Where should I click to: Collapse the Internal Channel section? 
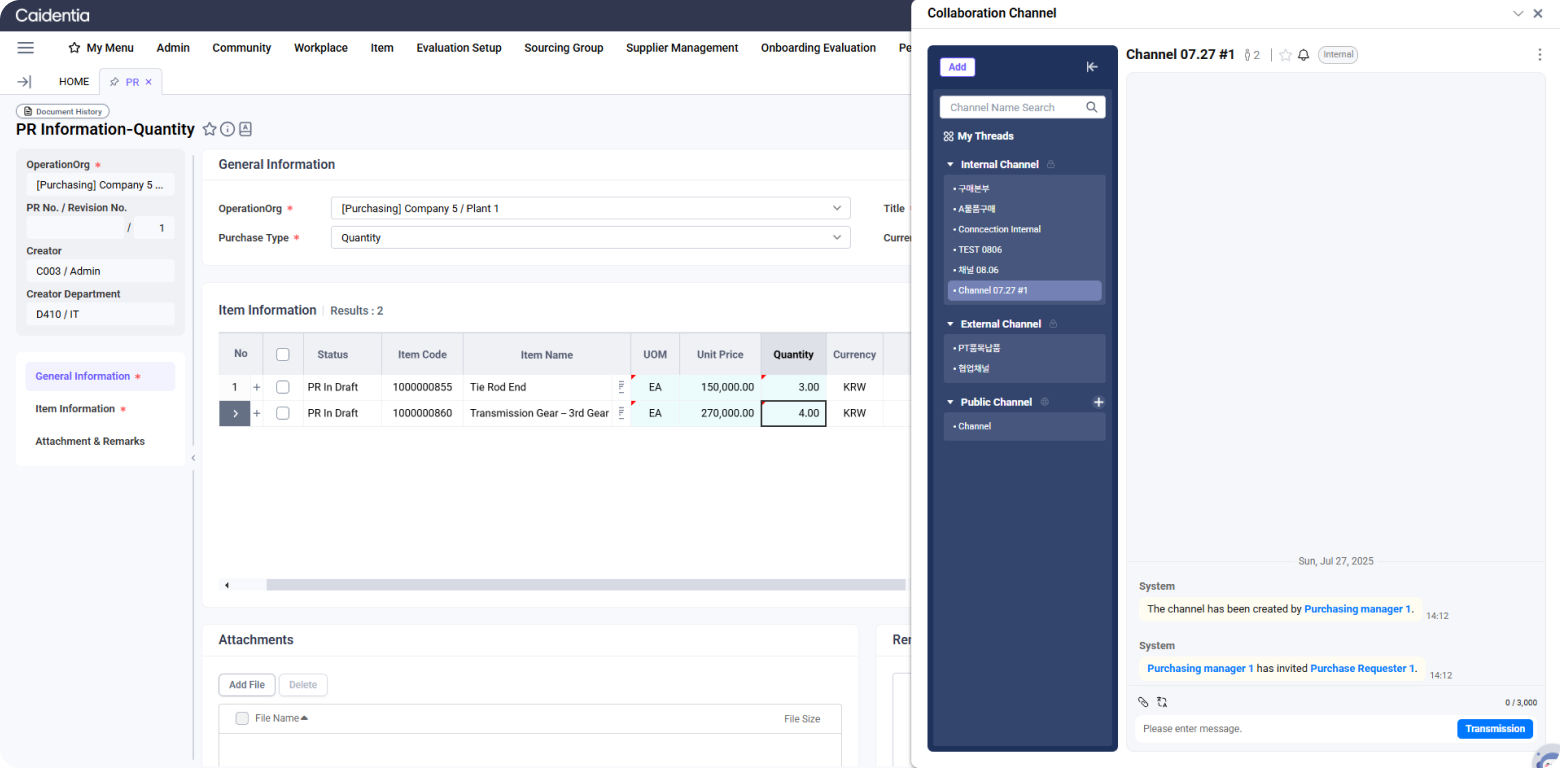[950, 164]
